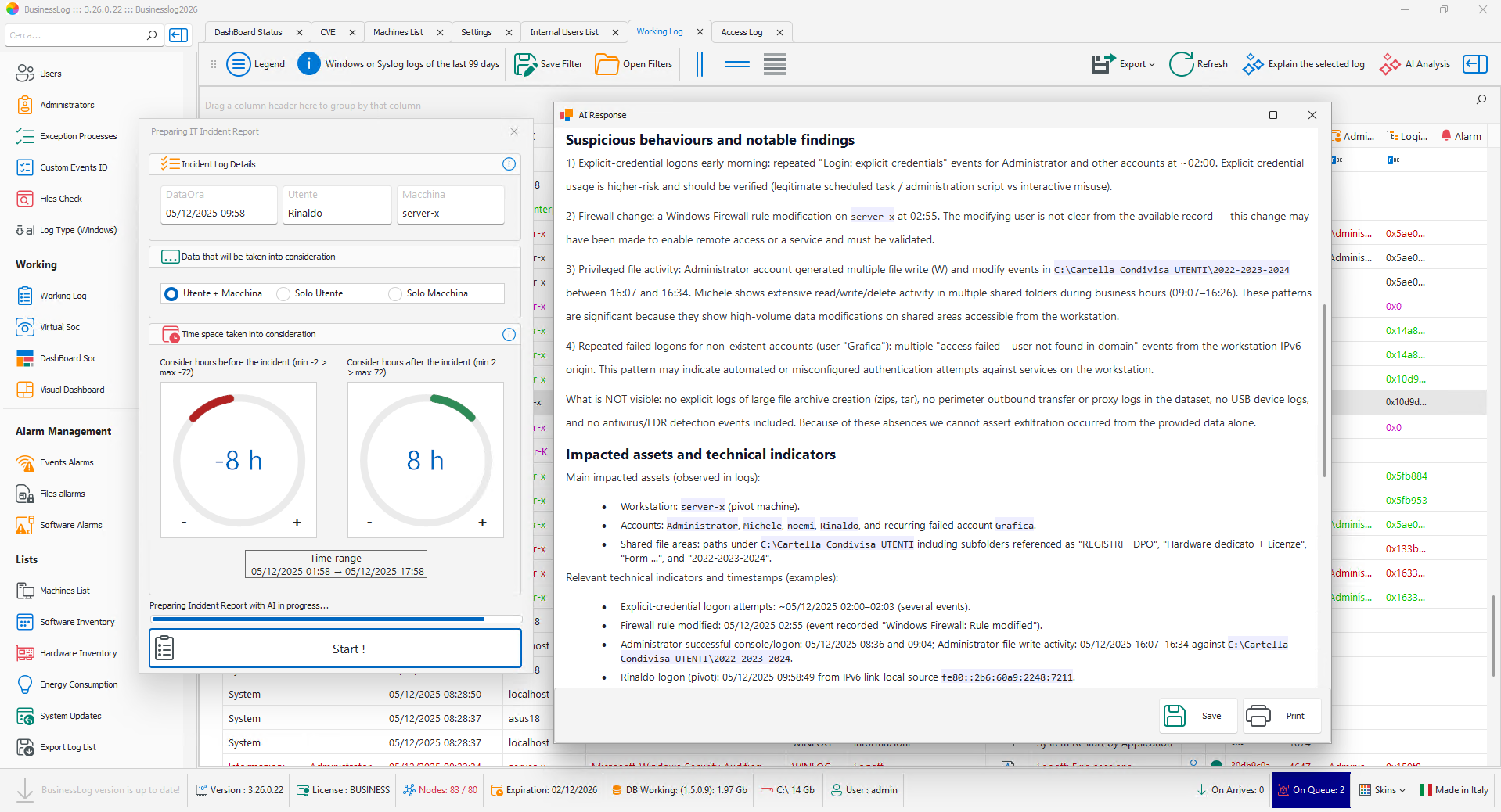Click the Save Filter icon
This screenshot has width=1501, height=812.
525,64
